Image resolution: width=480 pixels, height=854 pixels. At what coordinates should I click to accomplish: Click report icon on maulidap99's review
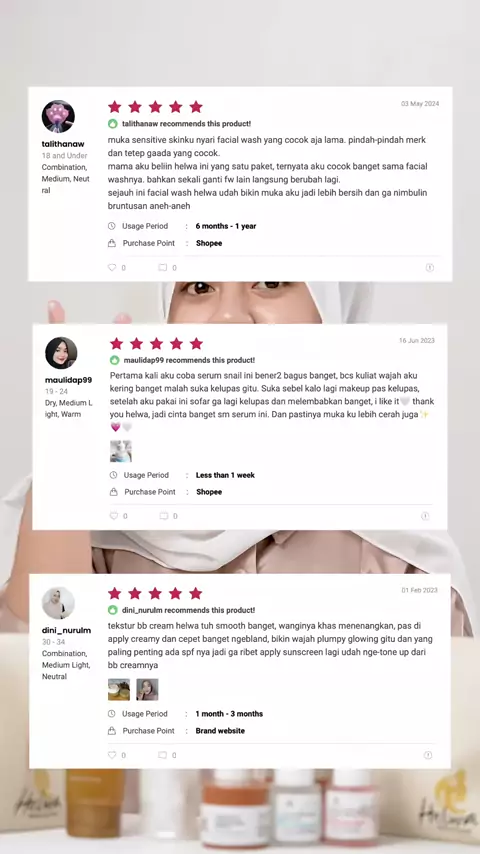click(x=426, y=516)
